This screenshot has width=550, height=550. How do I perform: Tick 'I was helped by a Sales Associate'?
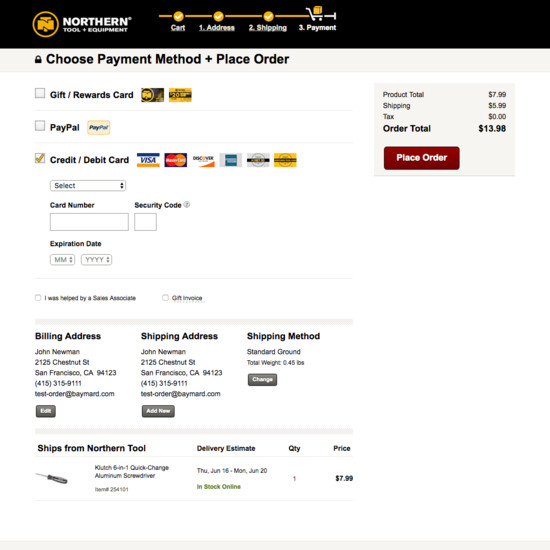pyautogui.click(x=38, y=298)
